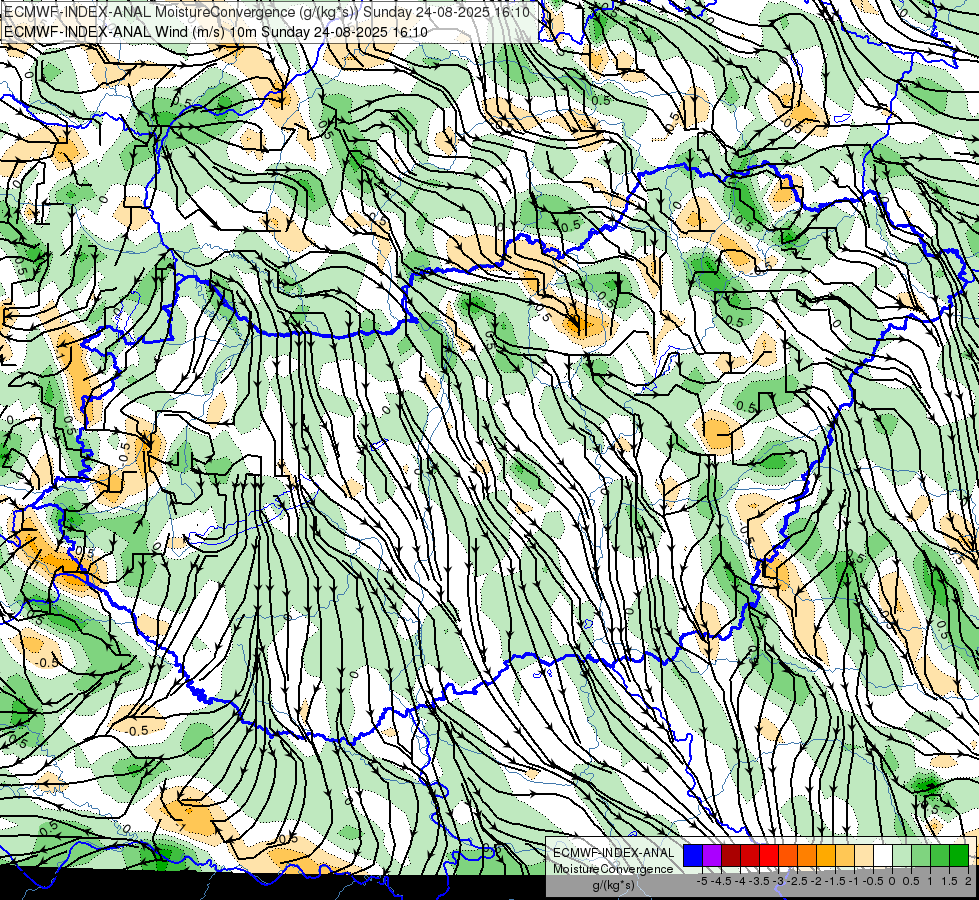The image size is (979, 900).
Task: Click the 'g/(kg*s)' unit label in legend
Action: pyautogui.click(x=613, y=885)
